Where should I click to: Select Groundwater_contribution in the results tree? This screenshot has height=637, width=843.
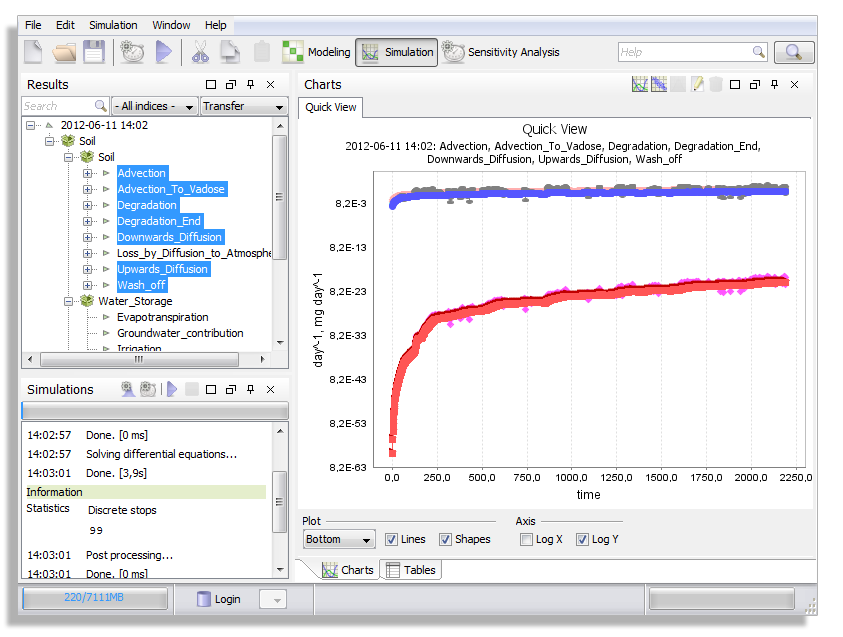180,333
